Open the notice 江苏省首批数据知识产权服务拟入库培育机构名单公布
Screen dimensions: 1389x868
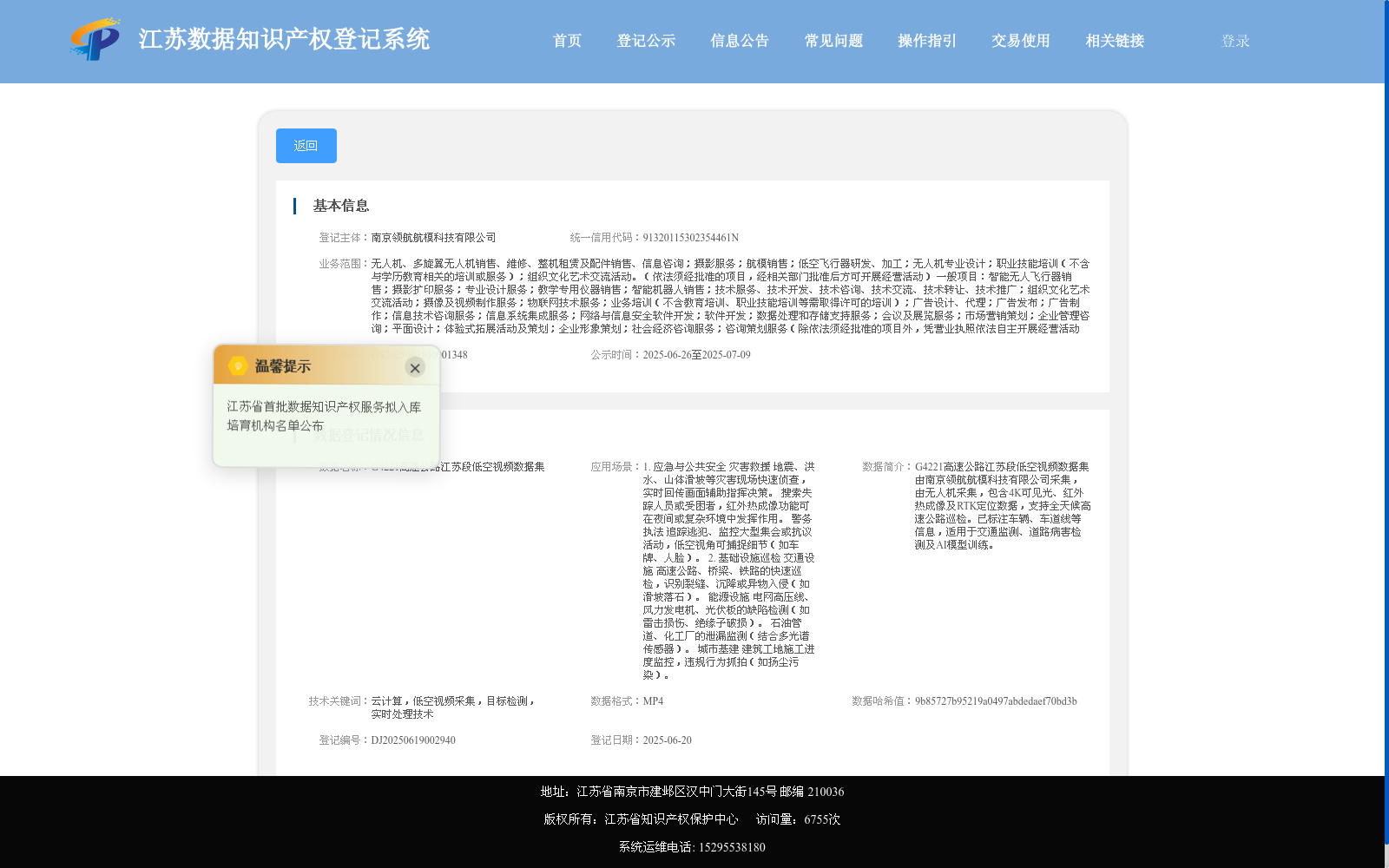click(x=324, y=416)
